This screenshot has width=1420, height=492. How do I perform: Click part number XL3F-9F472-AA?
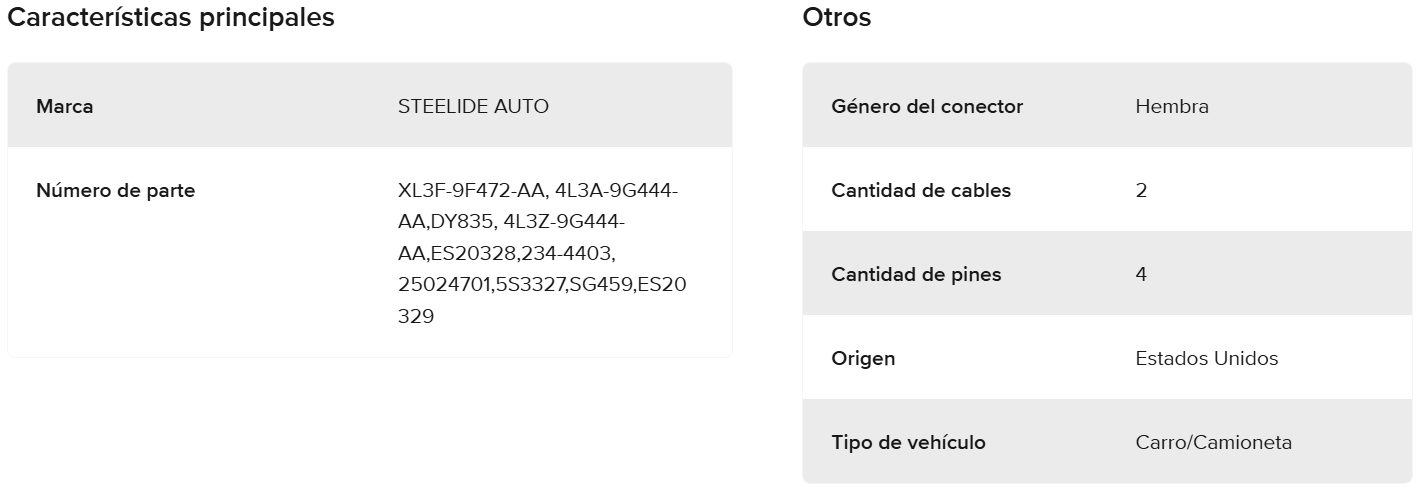[470, 190]
